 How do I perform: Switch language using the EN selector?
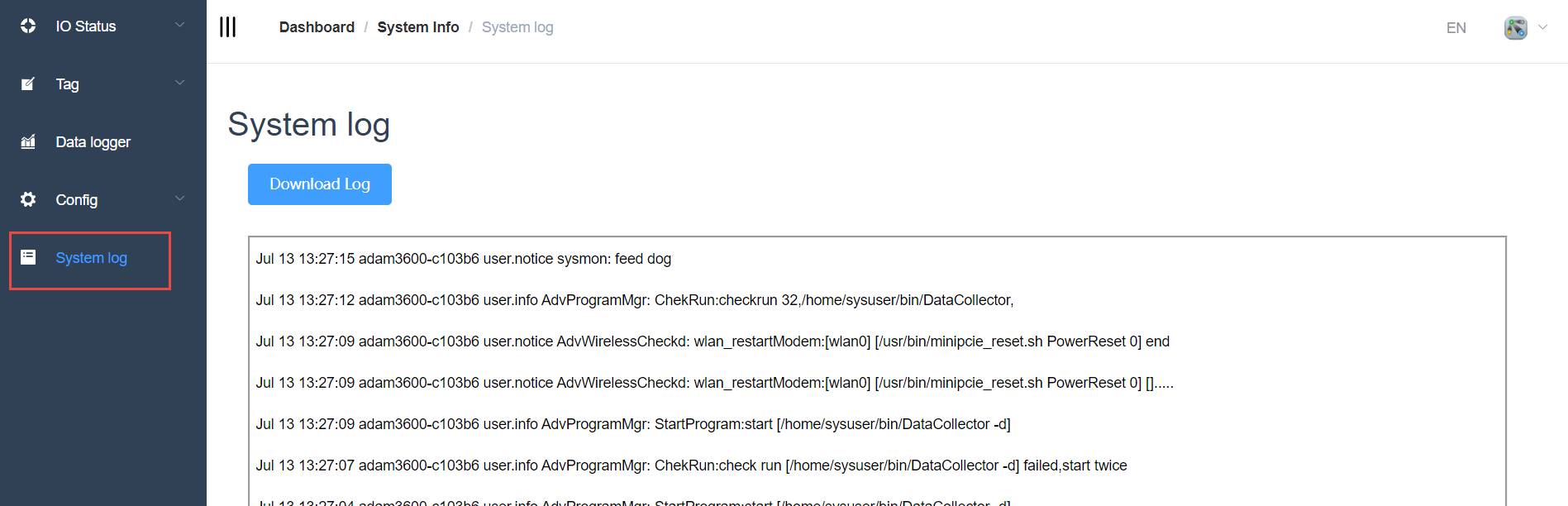1456,28
